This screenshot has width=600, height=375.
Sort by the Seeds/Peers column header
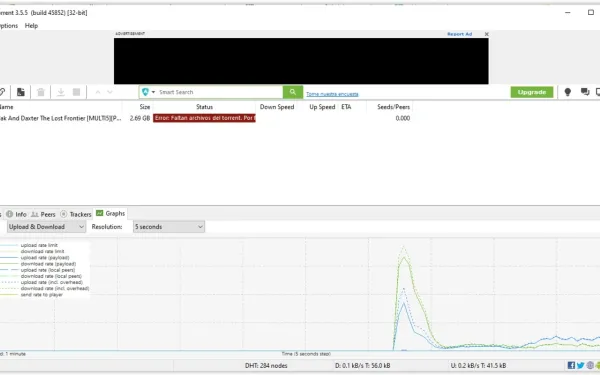pyautogui.click(x=393, y=107)
